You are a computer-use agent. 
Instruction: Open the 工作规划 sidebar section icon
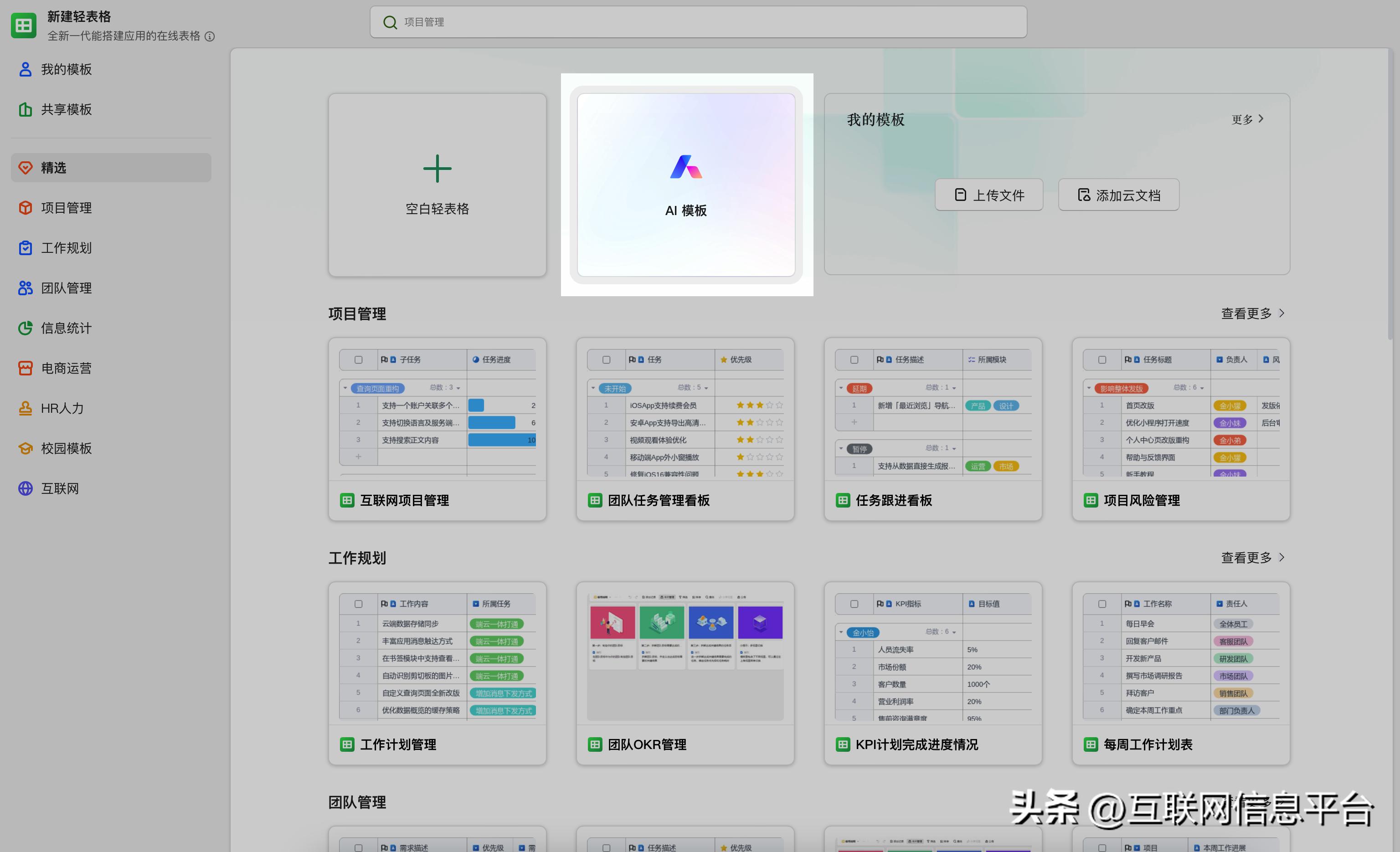pos(25,248)
